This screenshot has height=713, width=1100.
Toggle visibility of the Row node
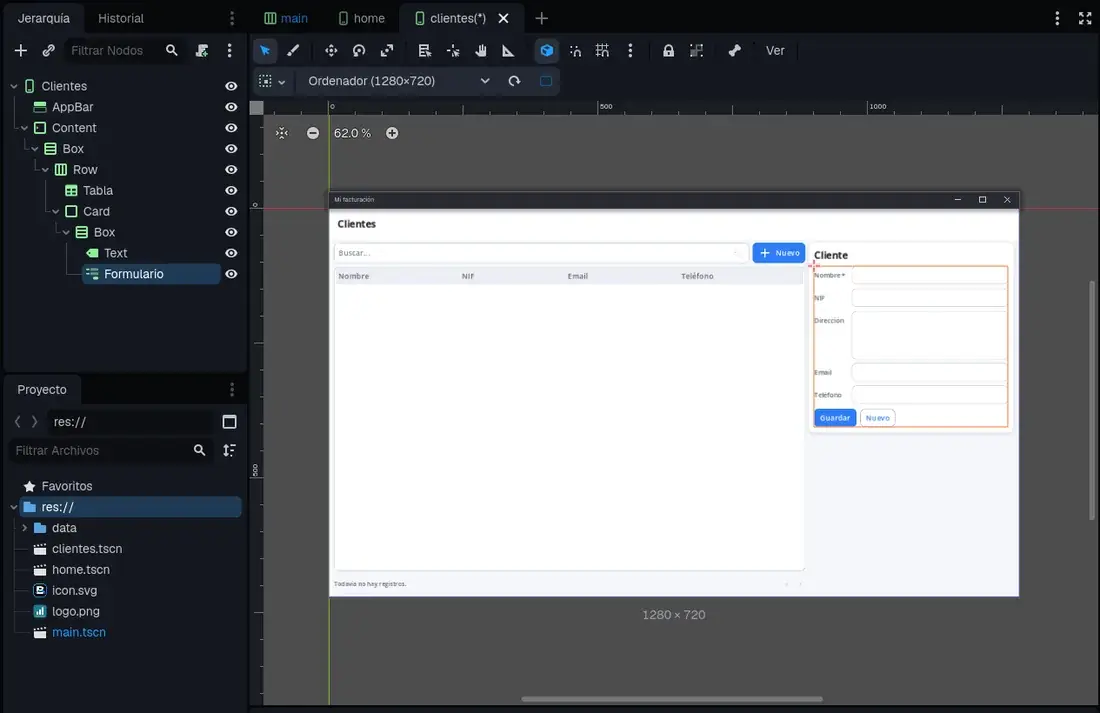231,170
